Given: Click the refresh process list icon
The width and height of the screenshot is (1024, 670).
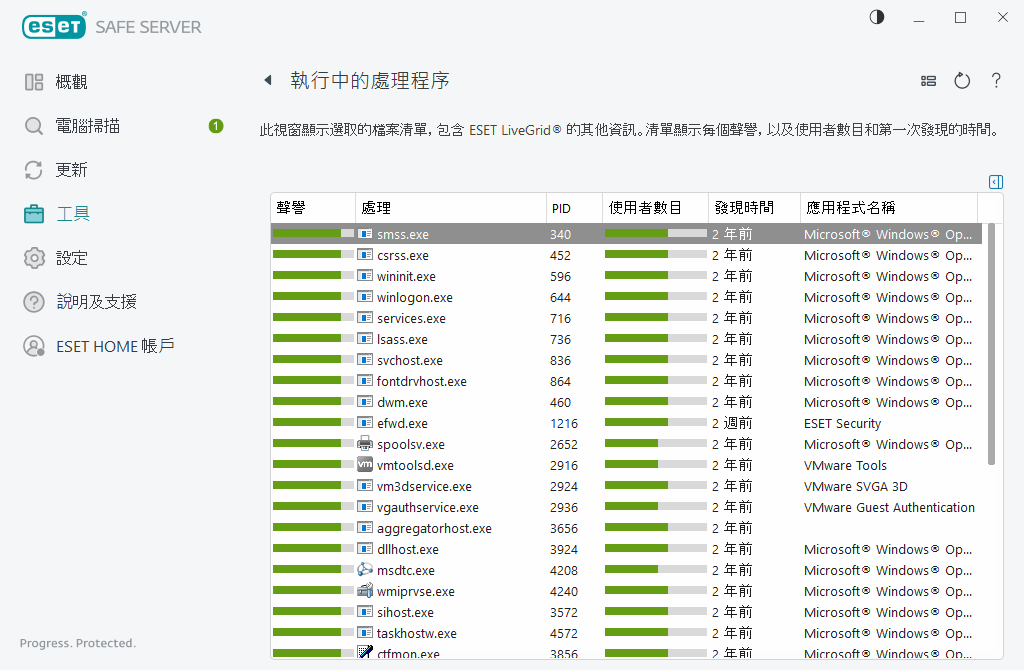Looking at the screenshot, I should pos(962,81).
